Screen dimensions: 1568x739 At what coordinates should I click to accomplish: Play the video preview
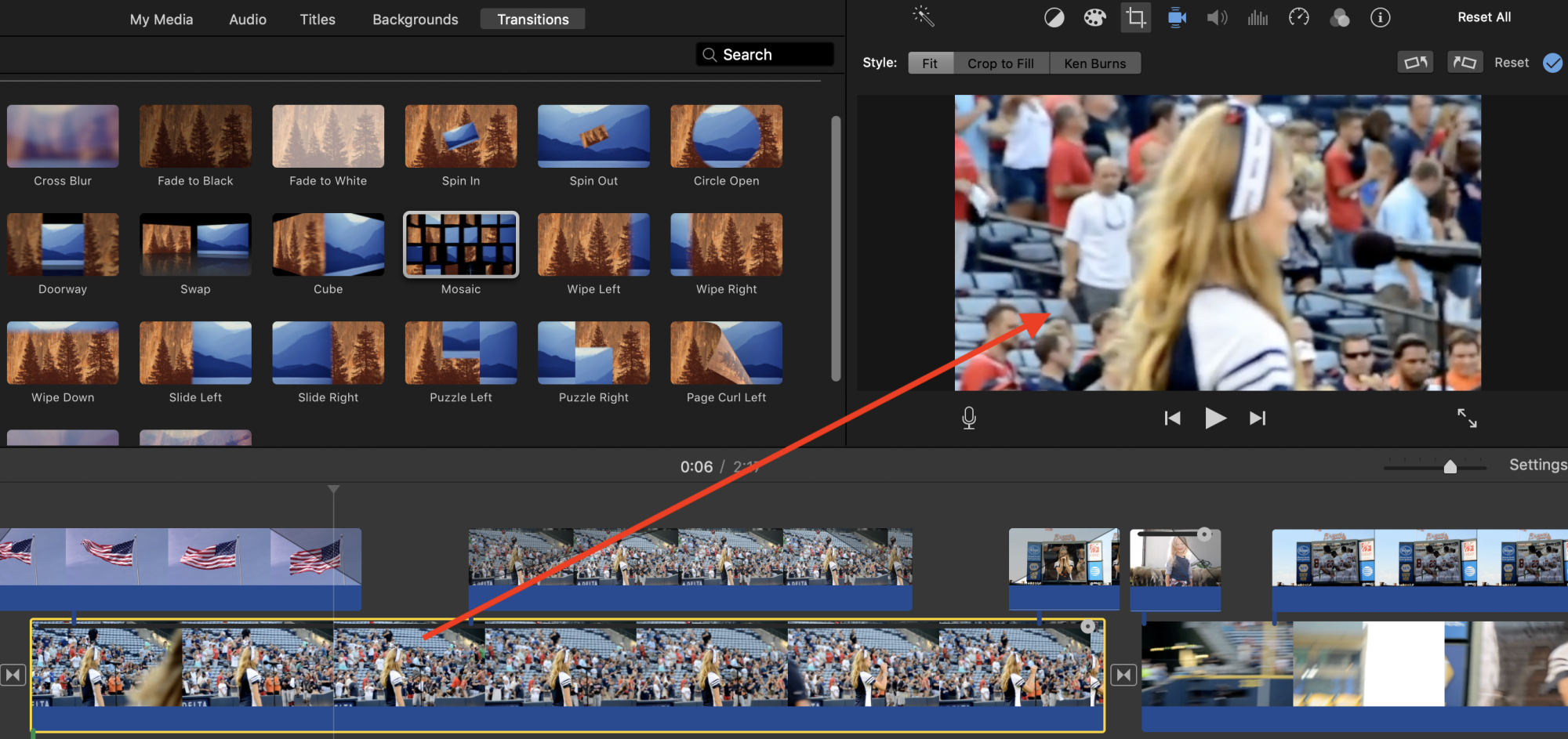1215,418
